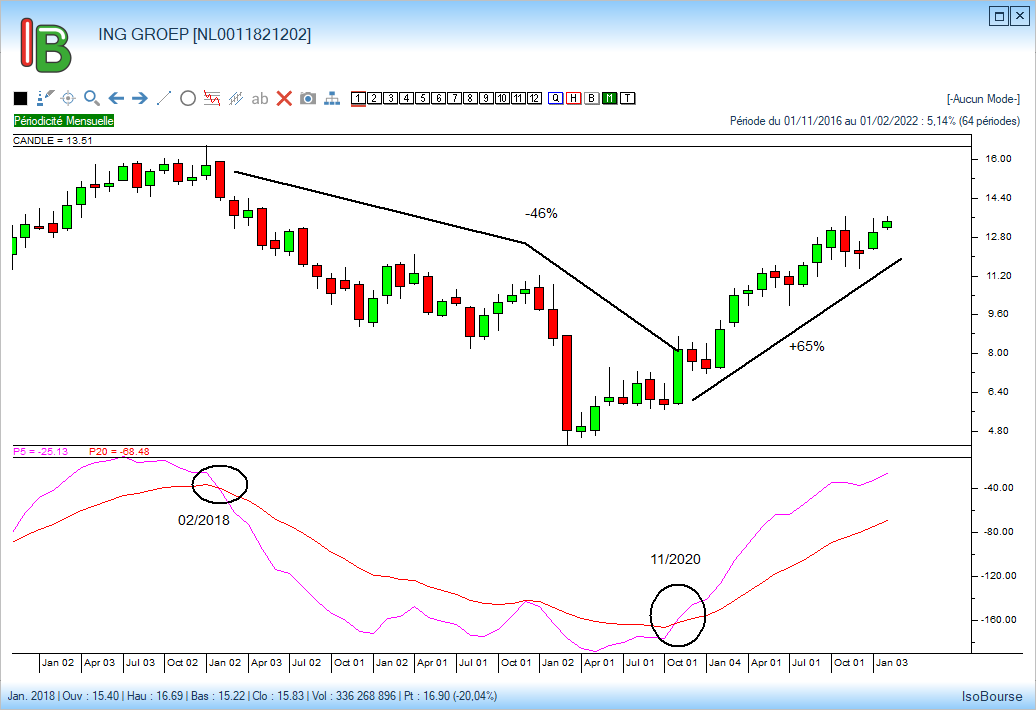Click the 11/2020 annotation text
The width and height of the screenshot is (1036, 710).
(x=675, y=559)
